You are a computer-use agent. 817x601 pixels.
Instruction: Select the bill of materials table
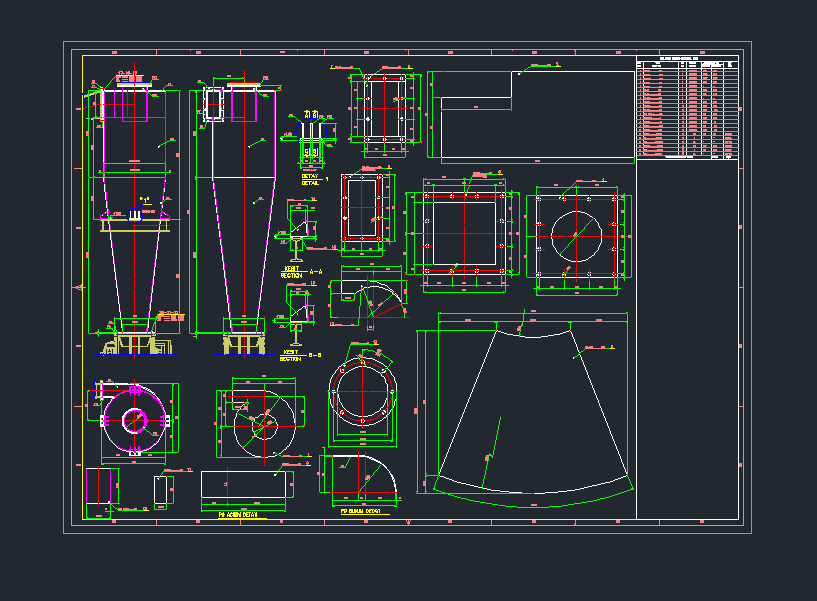(688, 108)
